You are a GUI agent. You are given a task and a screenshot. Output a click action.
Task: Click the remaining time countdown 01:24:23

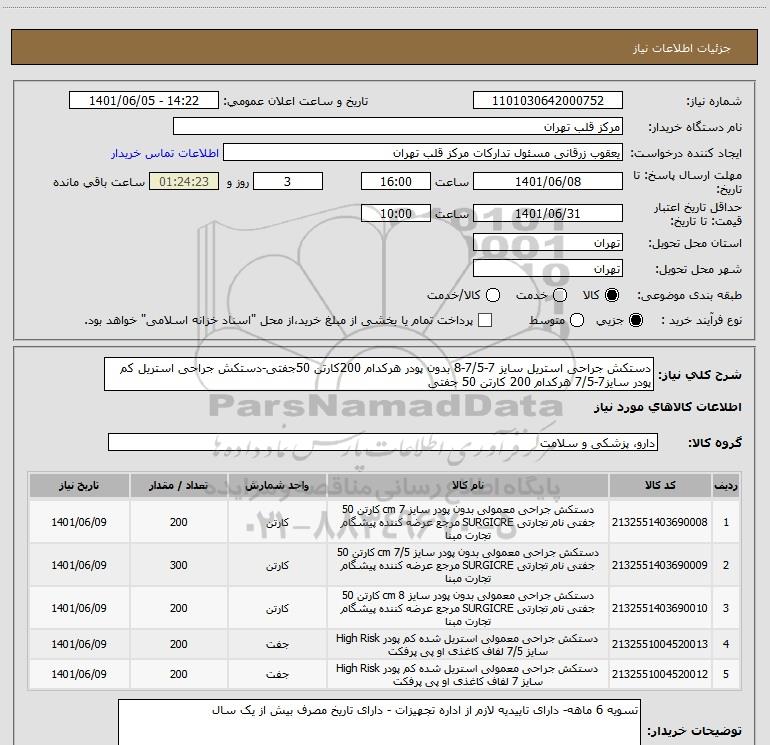[184, 181]
